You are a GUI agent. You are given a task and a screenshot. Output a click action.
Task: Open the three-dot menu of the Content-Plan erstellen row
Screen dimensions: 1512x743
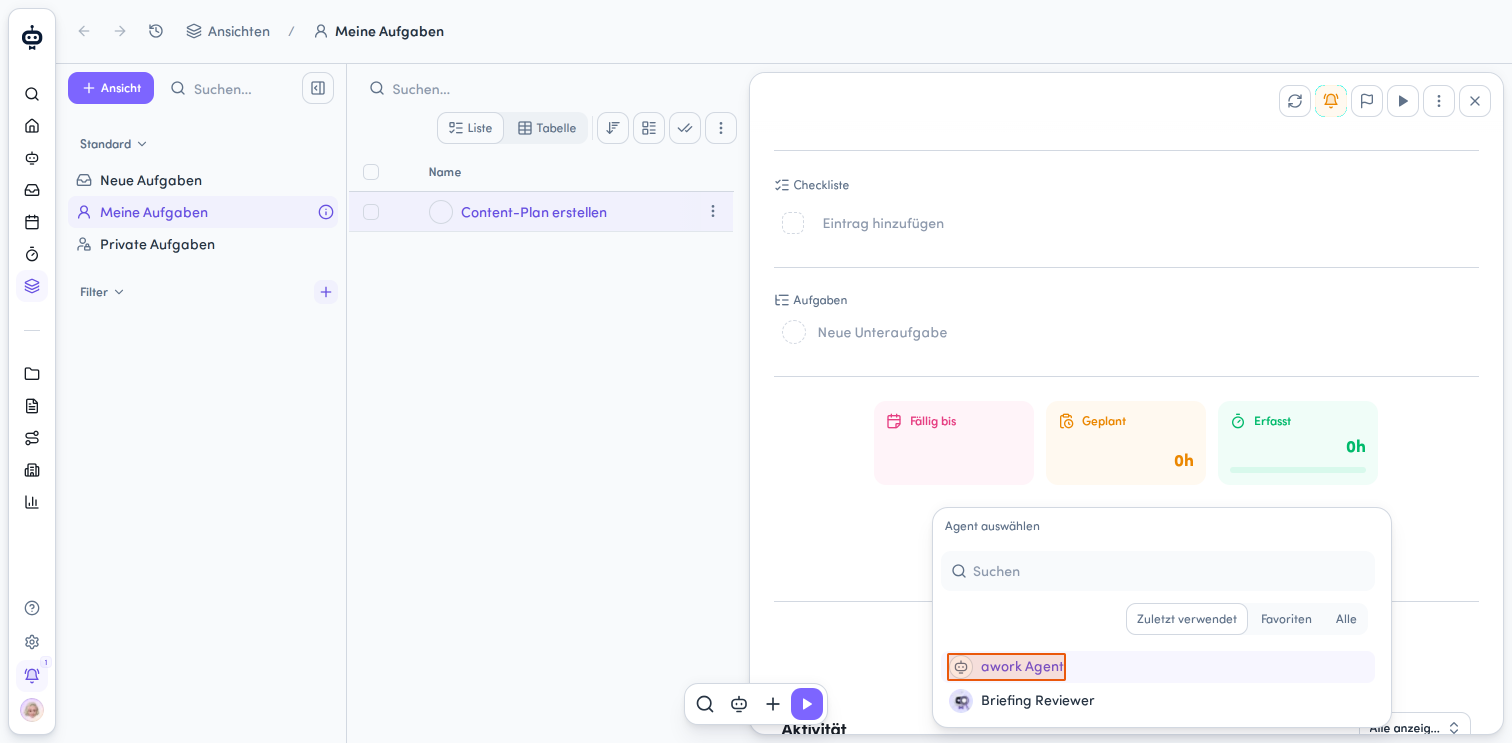tap(713, 212)
